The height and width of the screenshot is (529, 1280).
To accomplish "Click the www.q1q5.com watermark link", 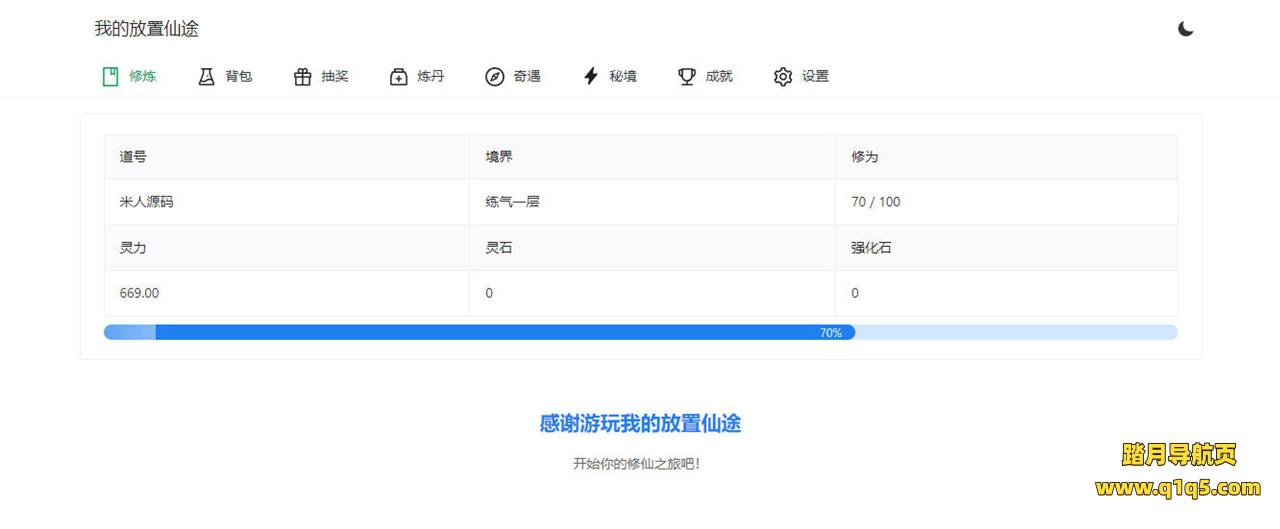I will (x=1177, y=488).
